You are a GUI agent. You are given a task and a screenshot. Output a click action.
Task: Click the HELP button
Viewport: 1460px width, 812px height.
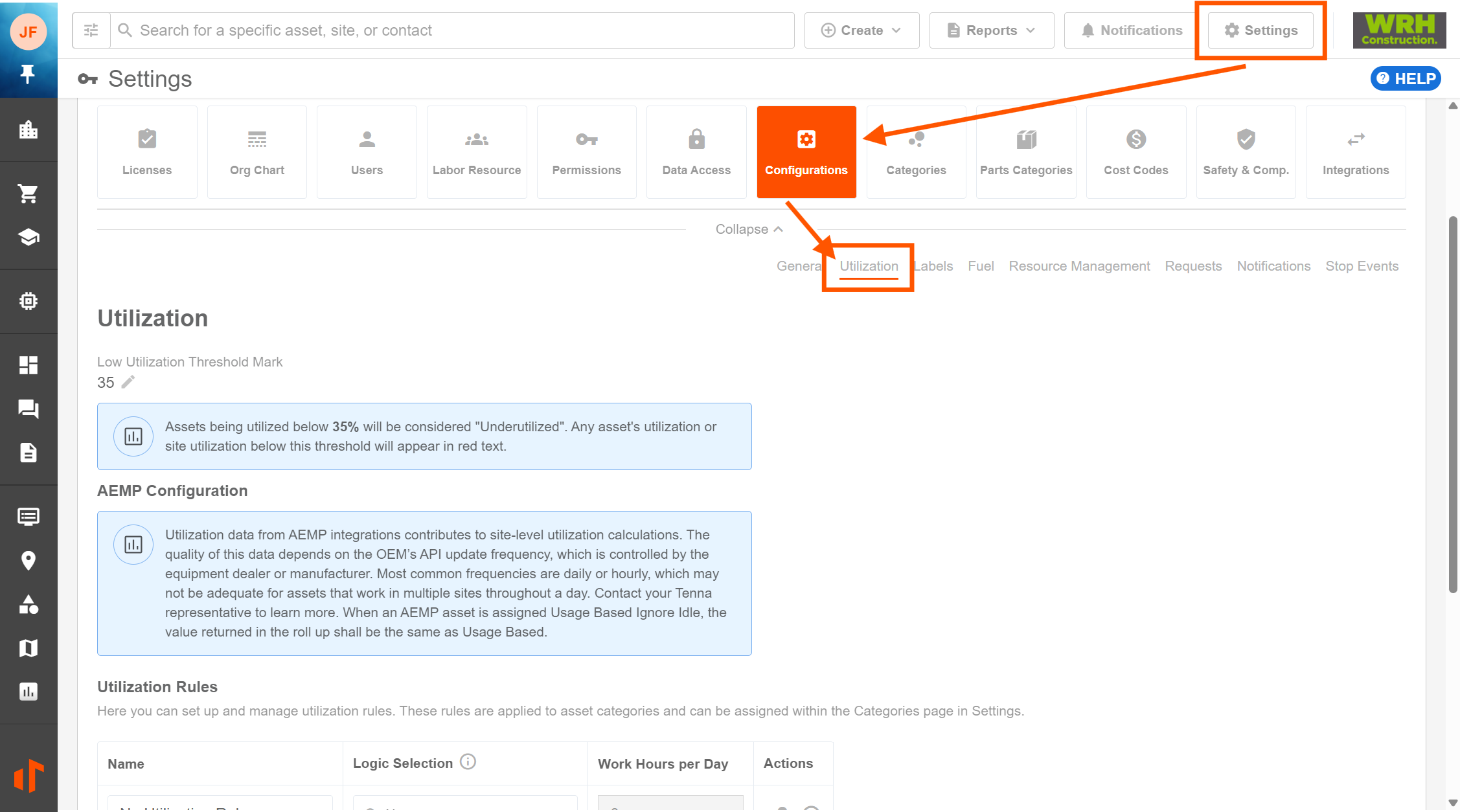pyautogui.click(x=1406, y=78)
